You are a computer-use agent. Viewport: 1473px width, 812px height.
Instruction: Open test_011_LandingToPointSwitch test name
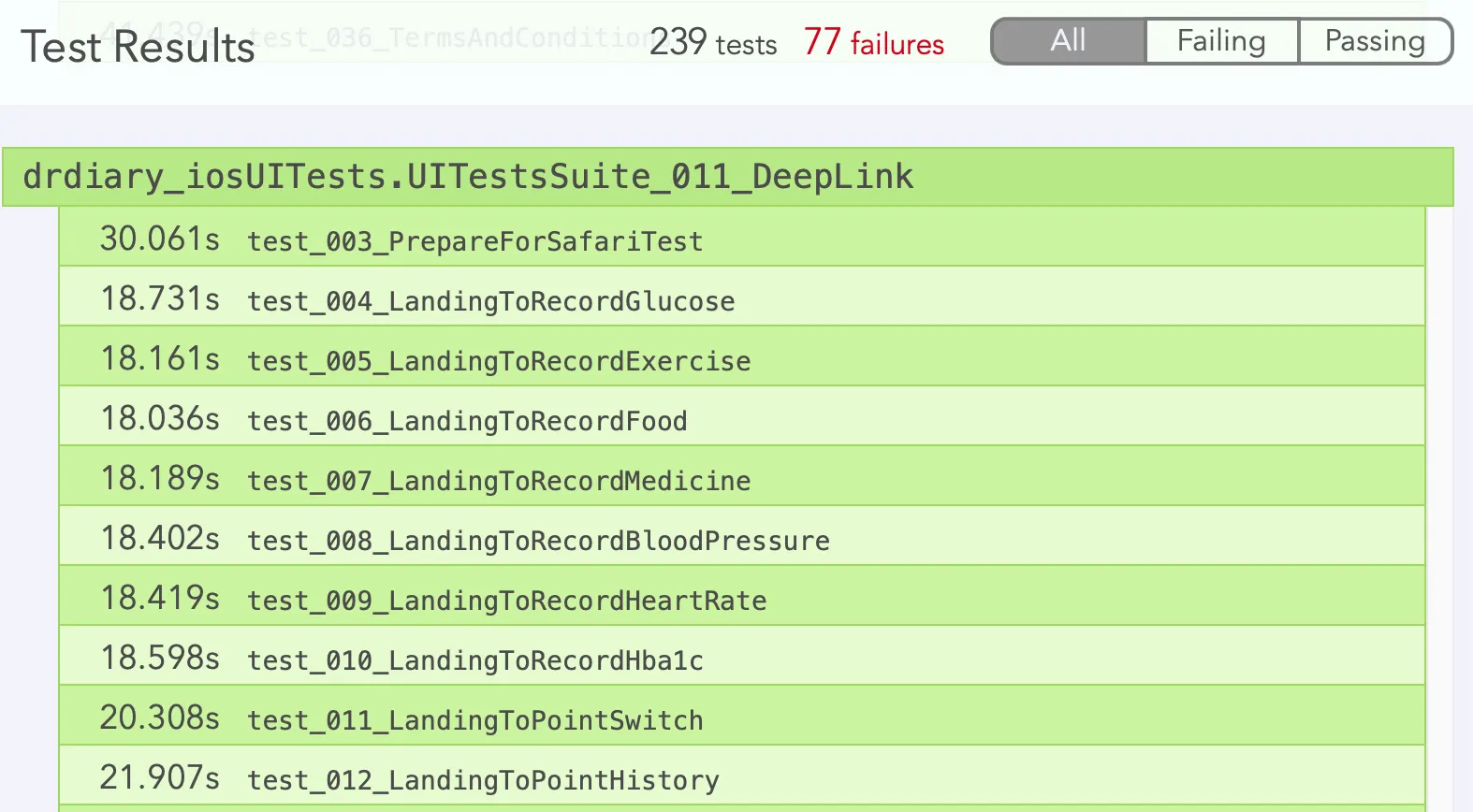tap(474, 720)
